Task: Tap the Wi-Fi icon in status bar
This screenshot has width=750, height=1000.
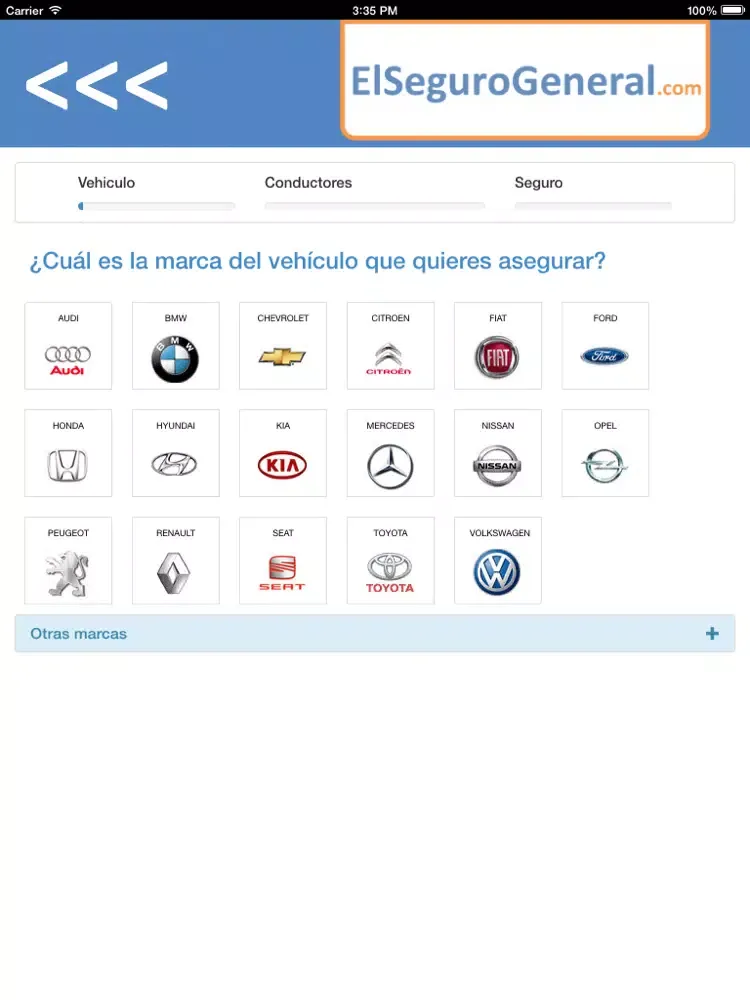Action: [x=55, y=10]
